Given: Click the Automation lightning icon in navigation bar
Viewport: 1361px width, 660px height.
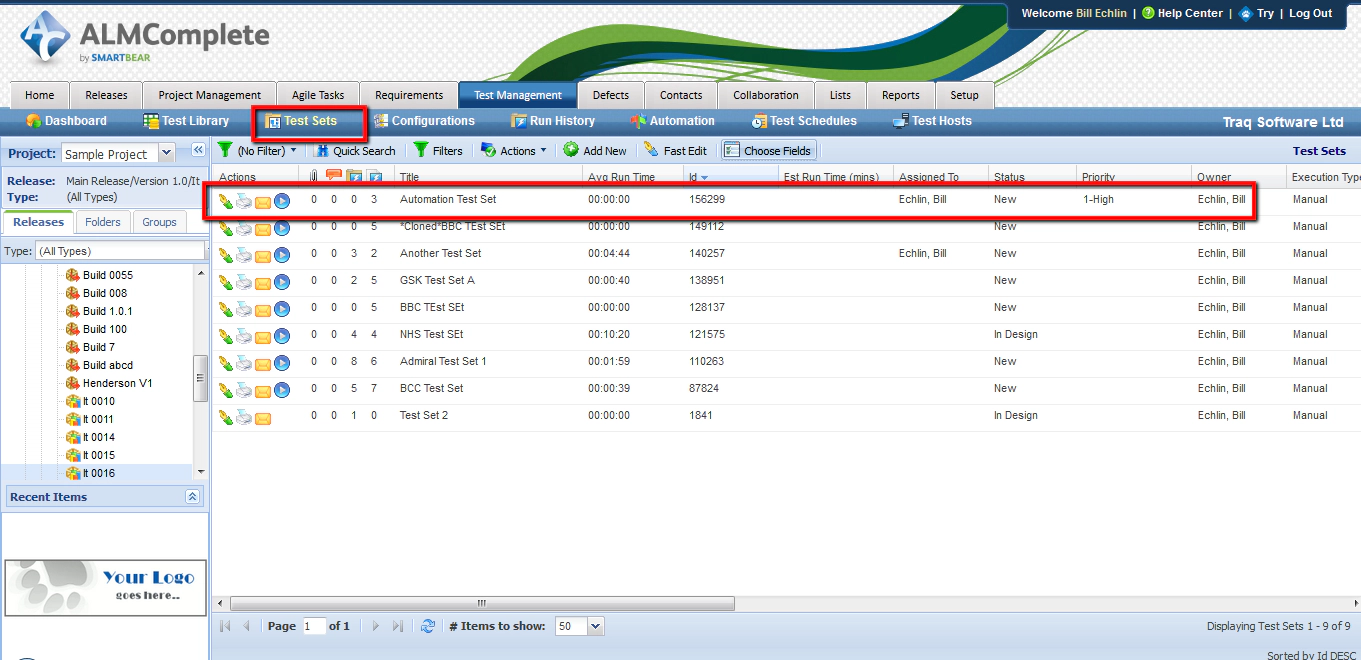Looking at the screenshot, I should 637,120.
